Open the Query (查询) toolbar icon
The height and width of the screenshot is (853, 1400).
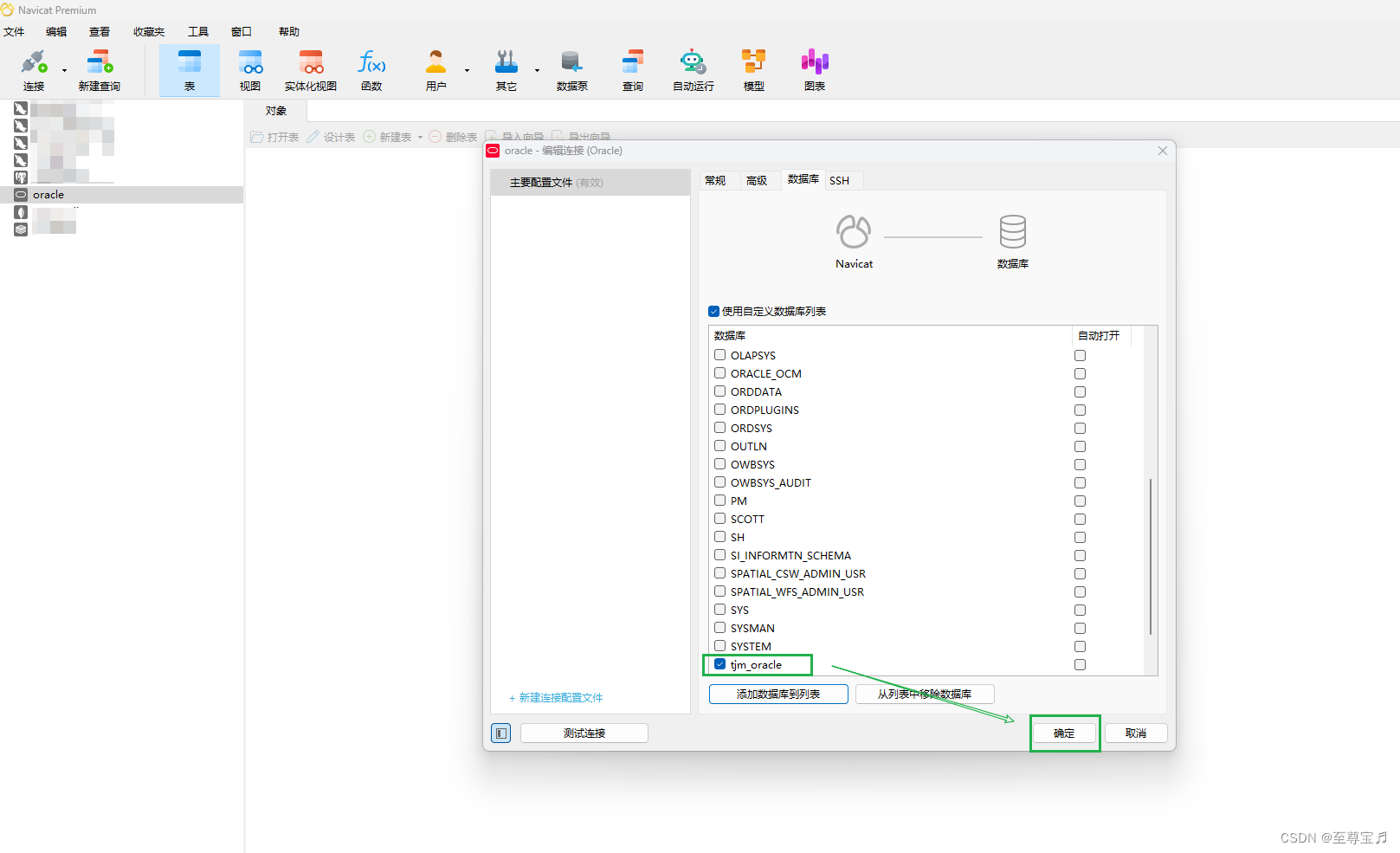pos(633,69)
